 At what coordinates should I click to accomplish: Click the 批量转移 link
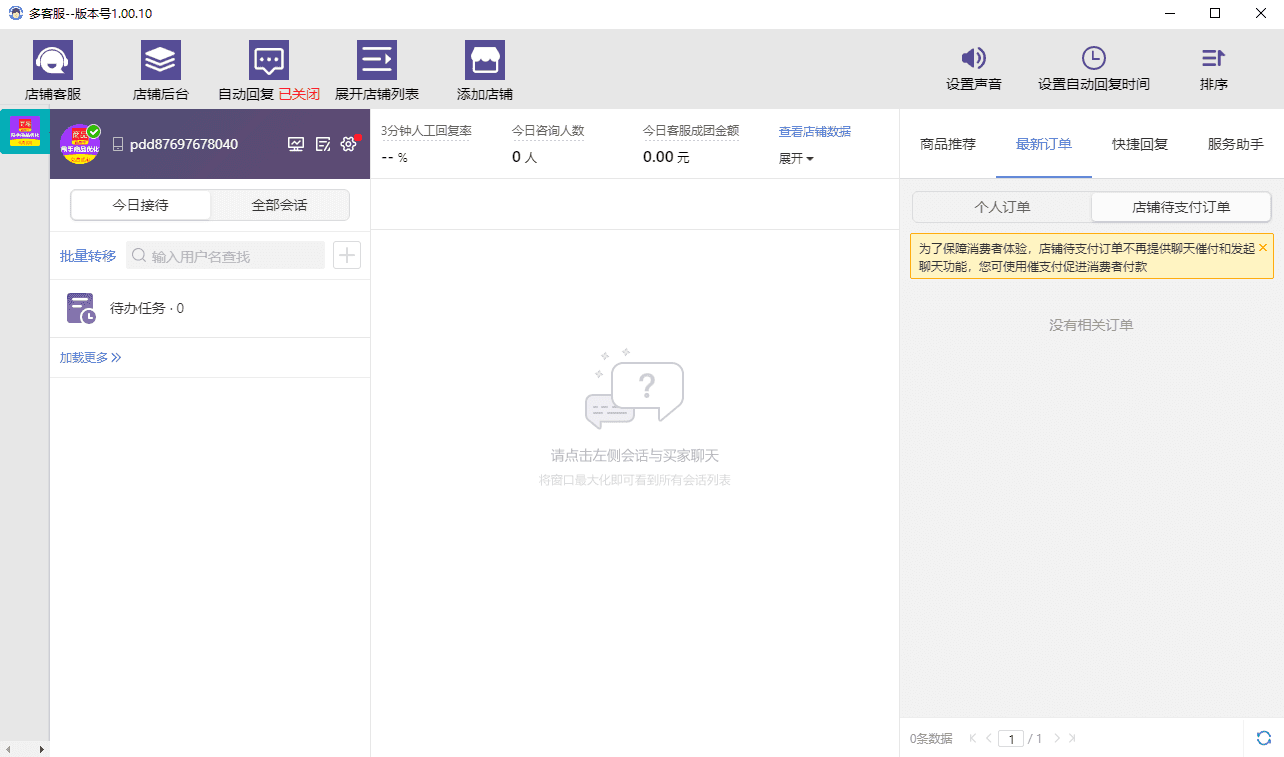[88, 256]
